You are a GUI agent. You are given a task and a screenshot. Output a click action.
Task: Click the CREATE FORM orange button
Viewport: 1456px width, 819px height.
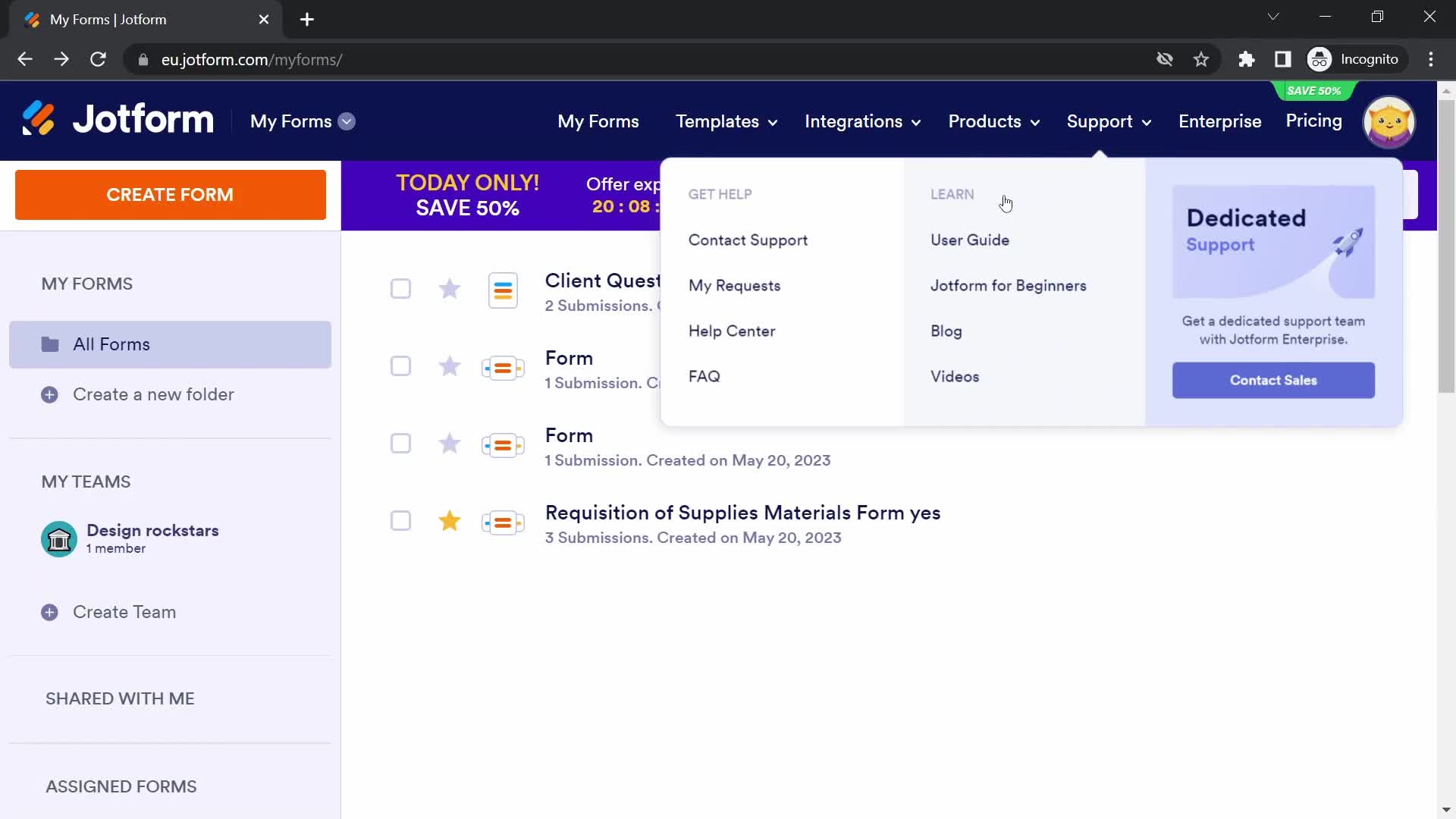[169, 194]
